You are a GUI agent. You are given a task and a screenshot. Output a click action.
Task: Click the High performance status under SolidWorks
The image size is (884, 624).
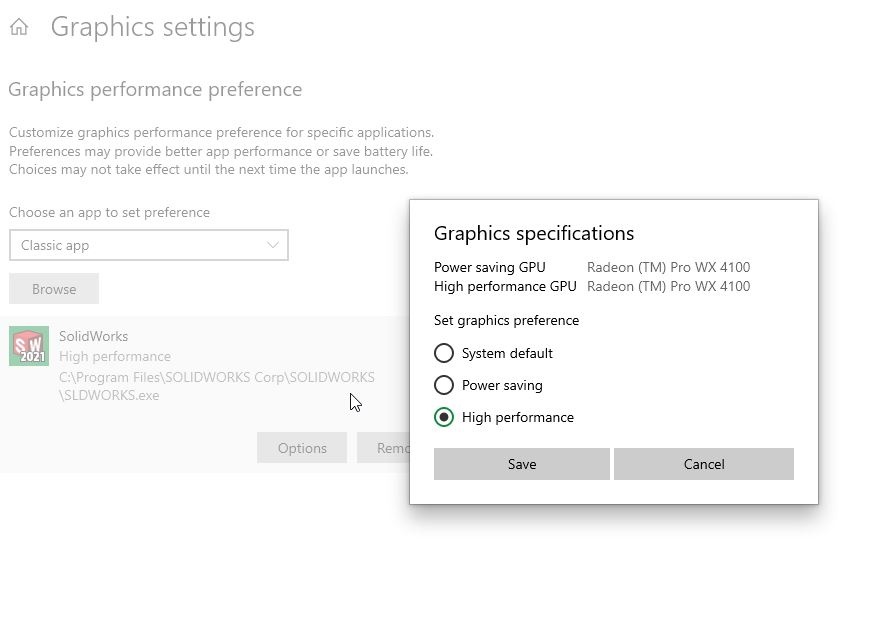(115, 357)
